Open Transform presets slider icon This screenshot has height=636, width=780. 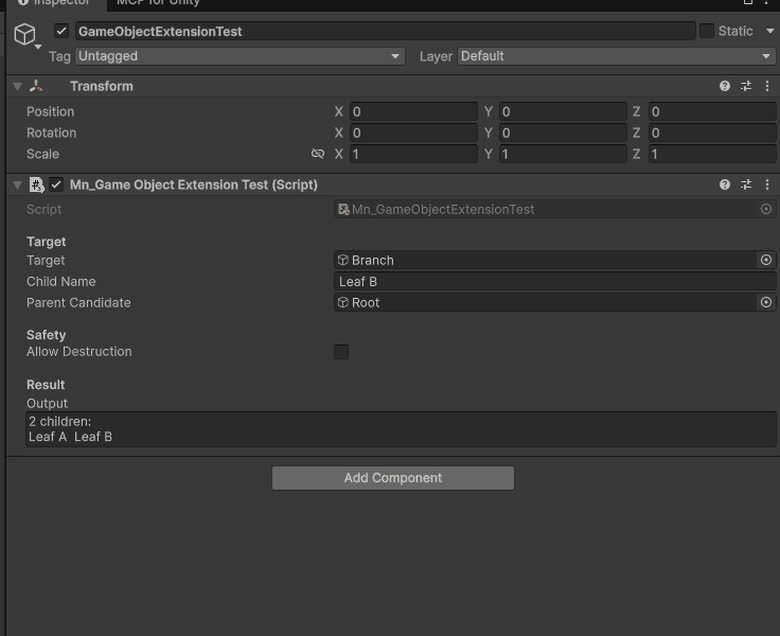[746, 86]
